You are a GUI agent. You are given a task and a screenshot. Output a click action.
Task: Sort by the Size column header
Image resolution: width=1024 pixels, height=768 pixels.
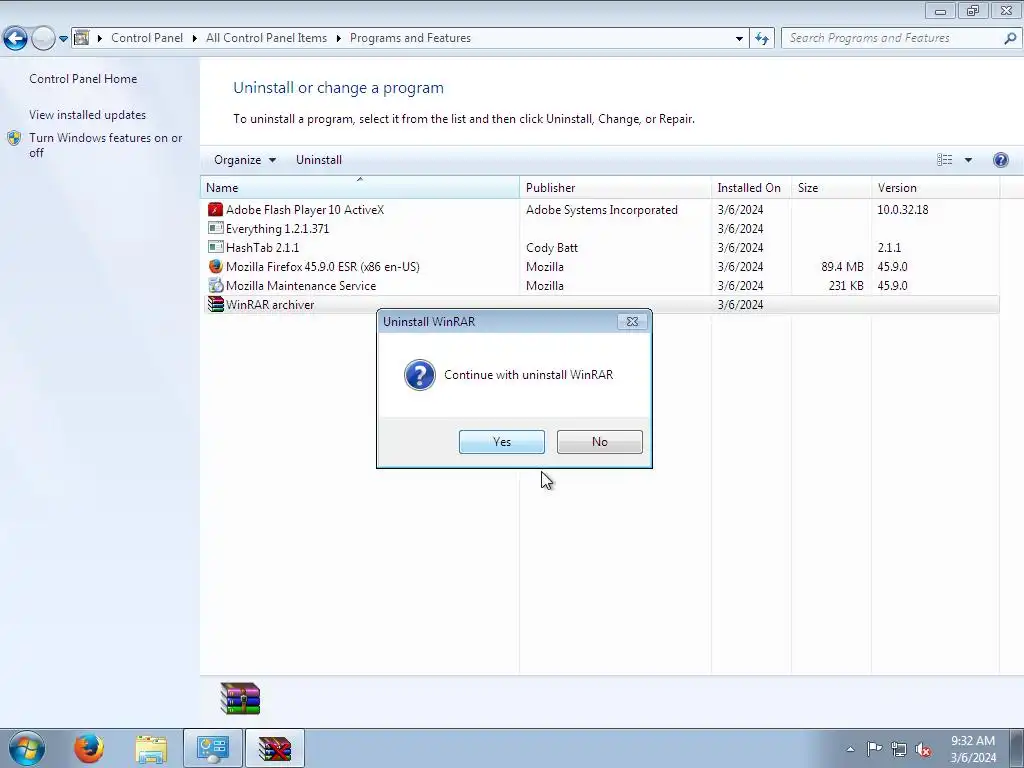click(831, 187)
